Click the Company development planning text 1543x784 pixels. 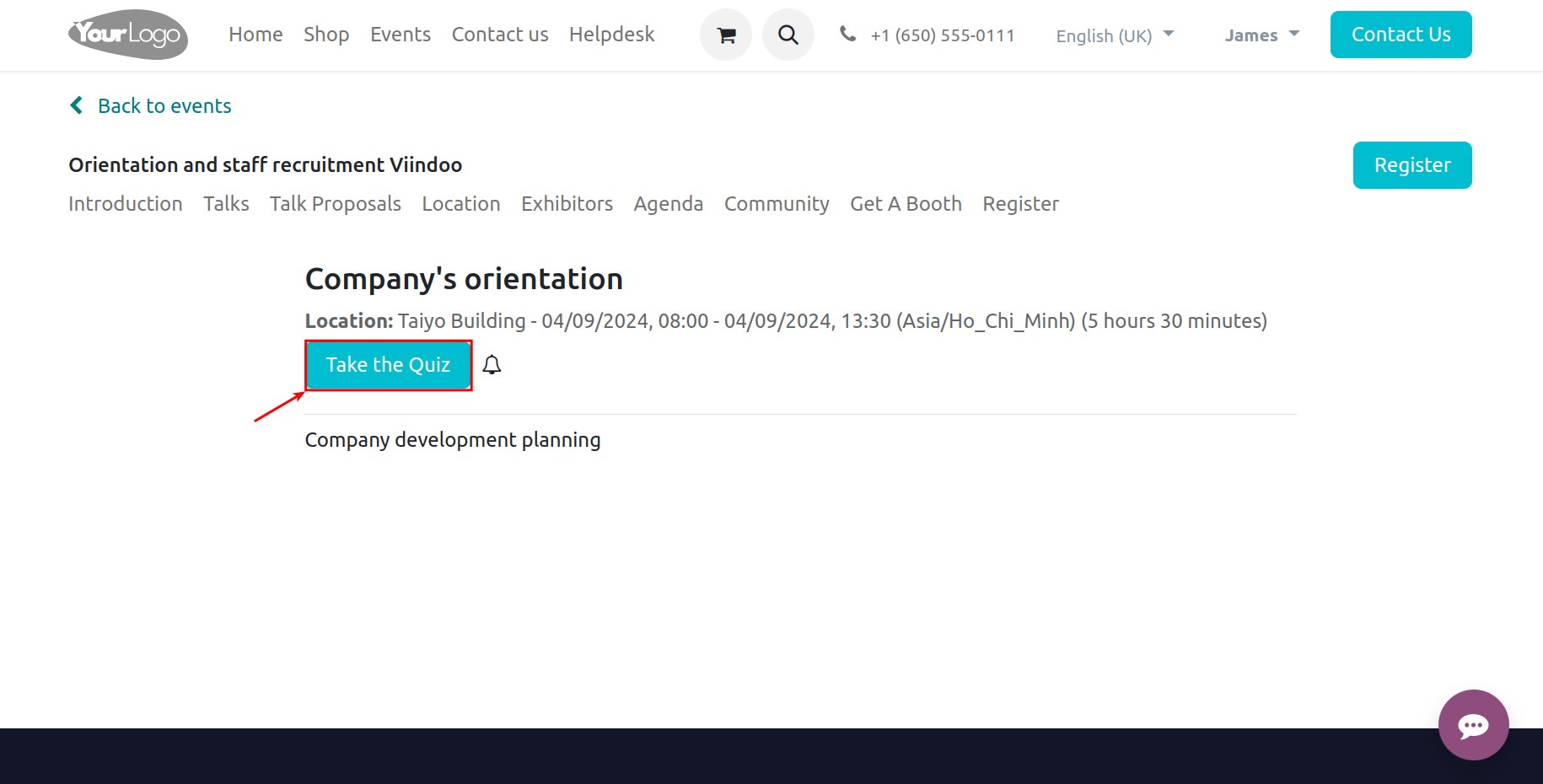pyautogui.click(x=453, y=440)
